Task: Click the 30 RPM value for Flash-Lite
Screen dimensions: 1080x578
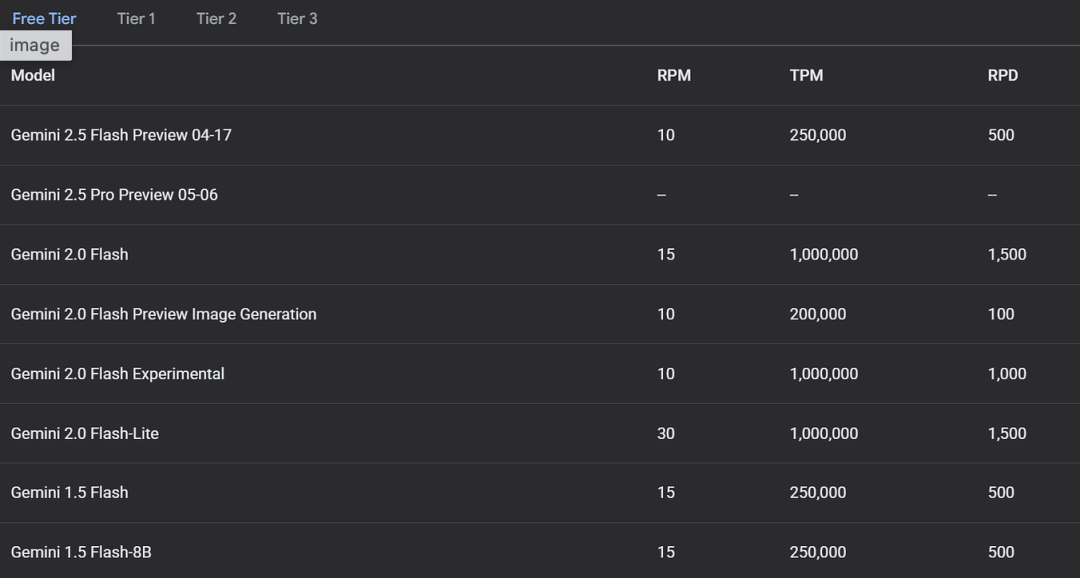Action: coord(666,433)
